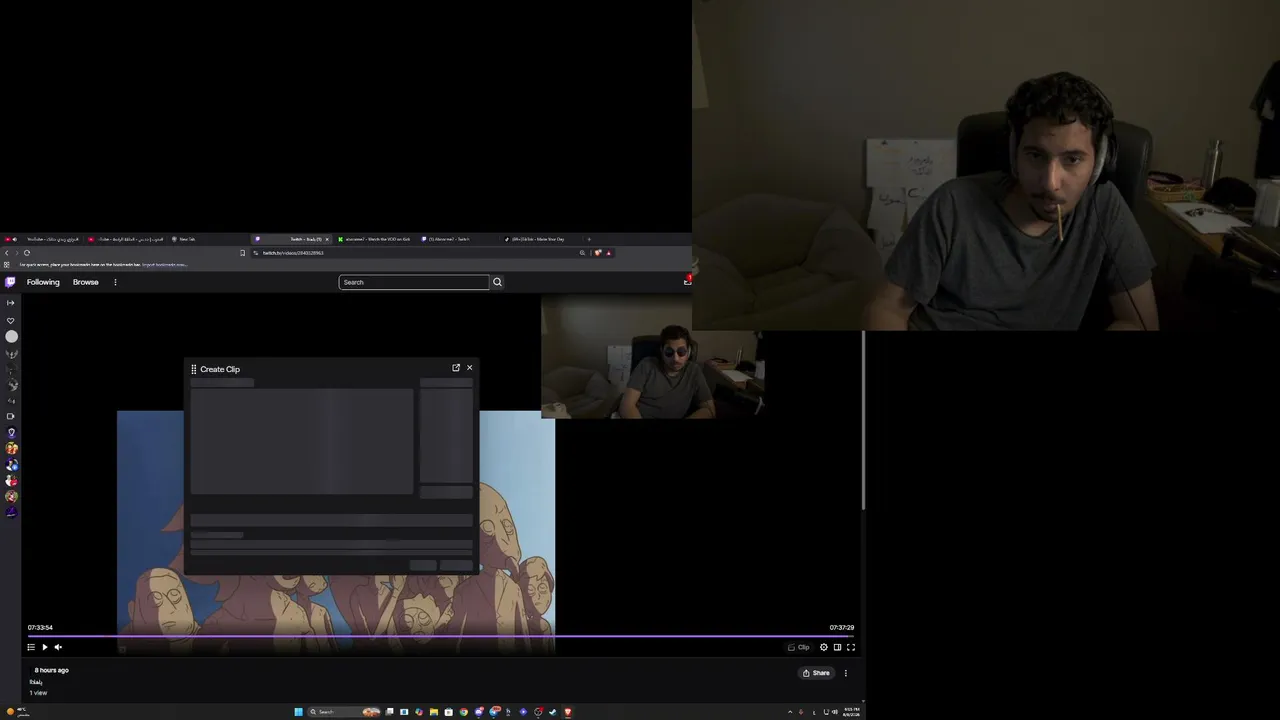Image resolution: width=1280 pixels, height=720 pixels.
Task: Open the Following page
Action: (x=43, y=282)
